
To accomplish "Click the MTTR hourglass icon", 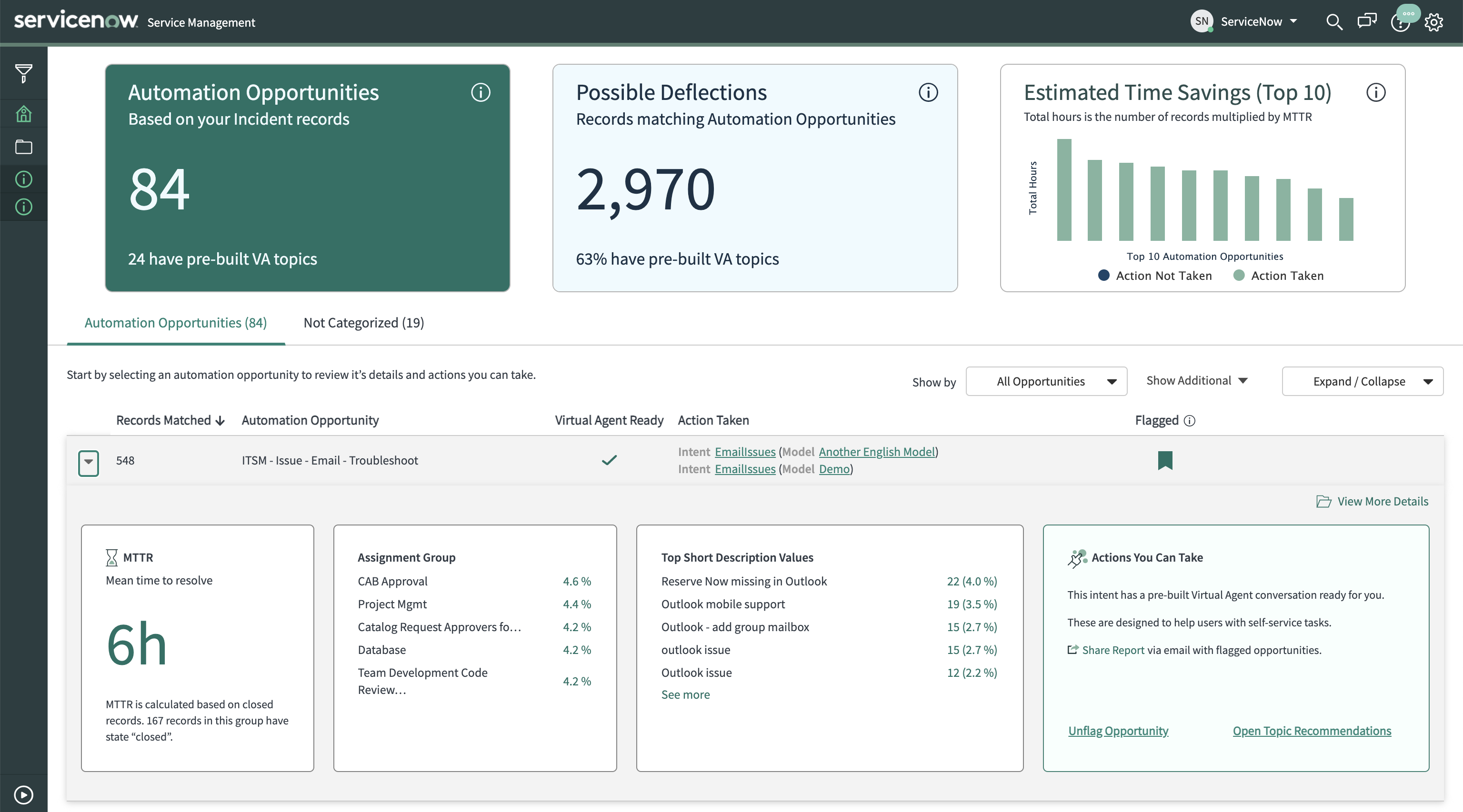I will pyautogui.click(x=111, y=557).
